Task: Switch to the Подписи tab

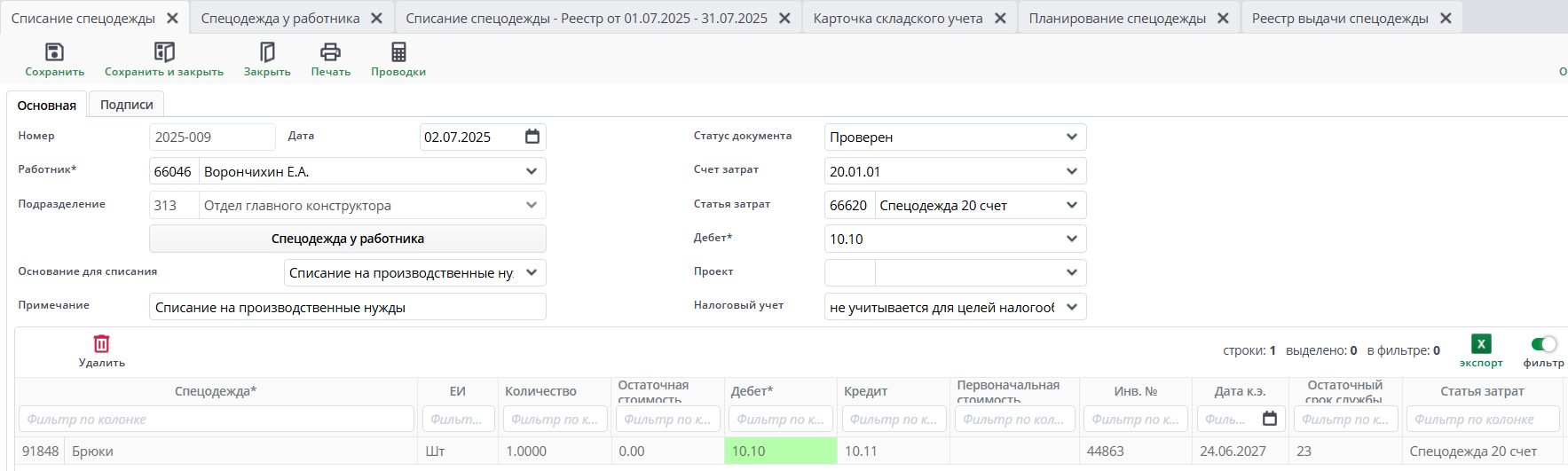Action: click(126, 105)
